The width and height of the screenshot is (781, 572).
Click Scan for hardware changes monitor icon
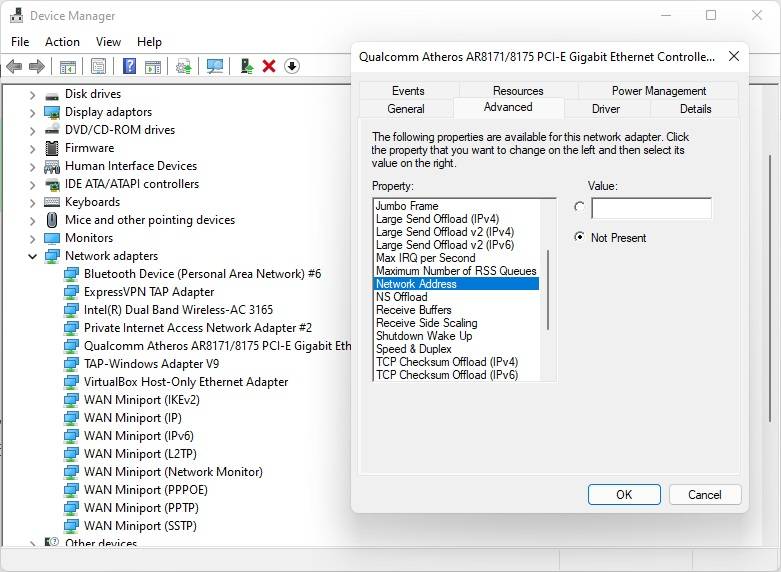pyautogui.click(x=215, y=66)
